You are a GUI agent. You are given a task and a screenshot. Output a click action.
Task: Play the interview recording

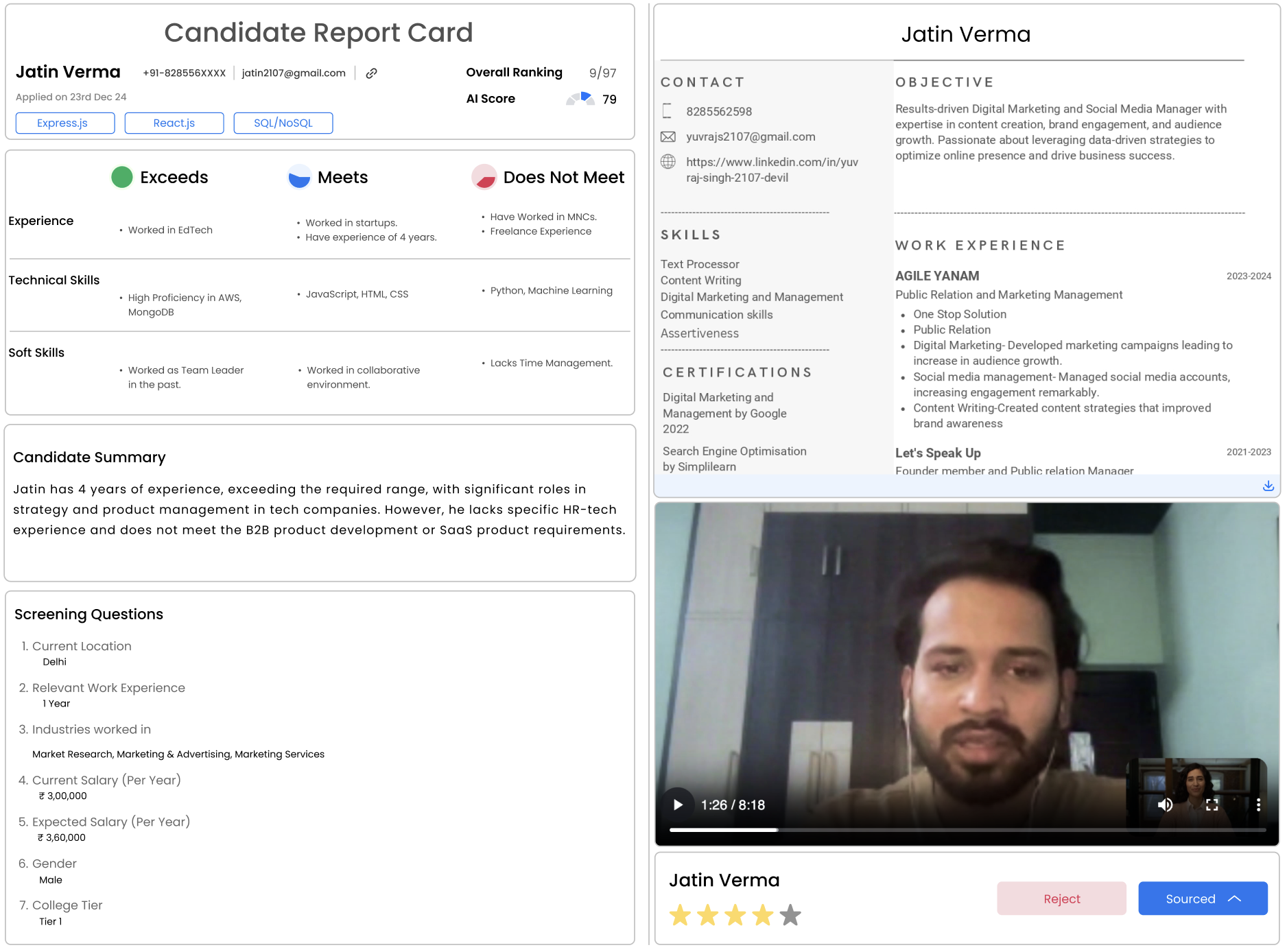(678, 804)
